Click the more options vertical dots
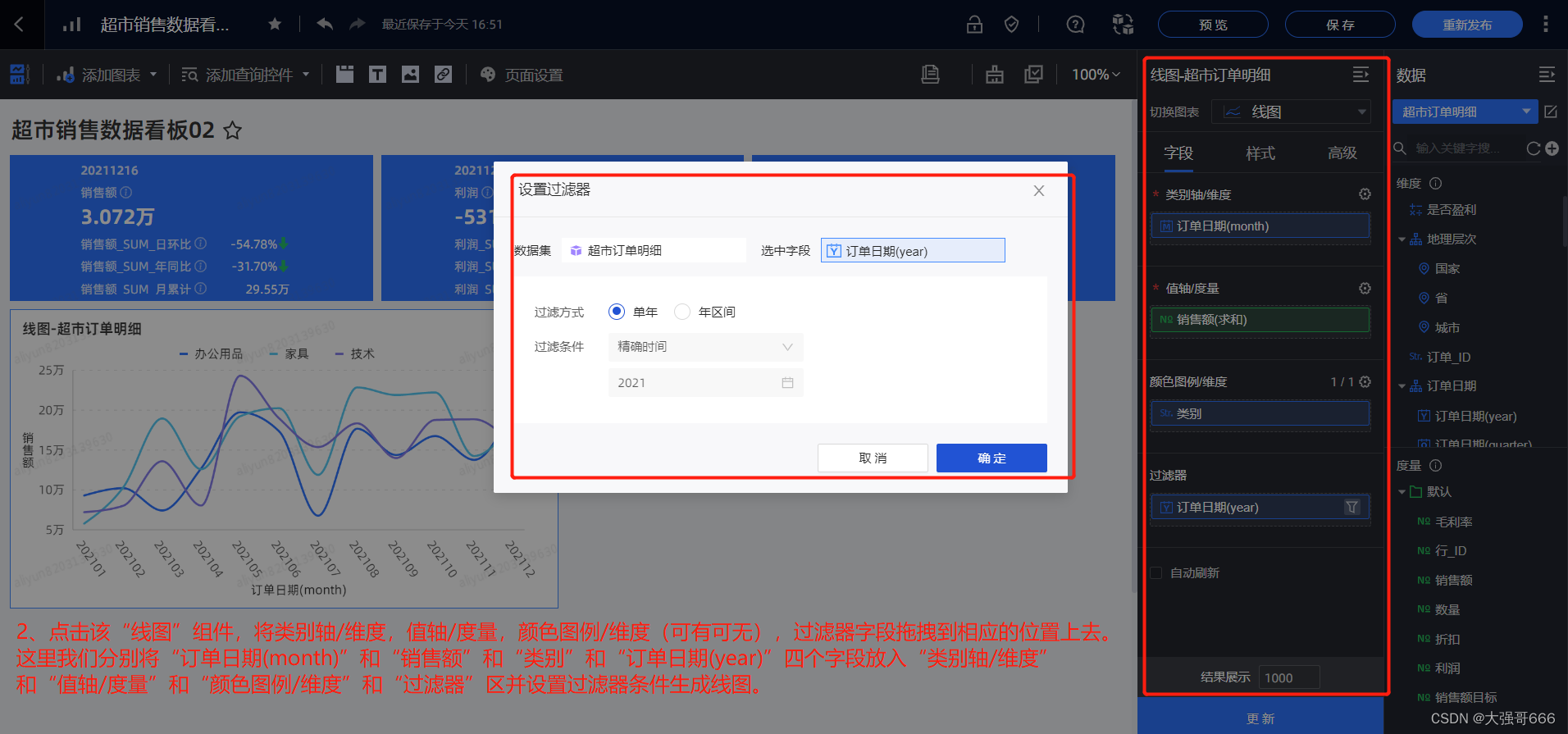 (1545, 24)
